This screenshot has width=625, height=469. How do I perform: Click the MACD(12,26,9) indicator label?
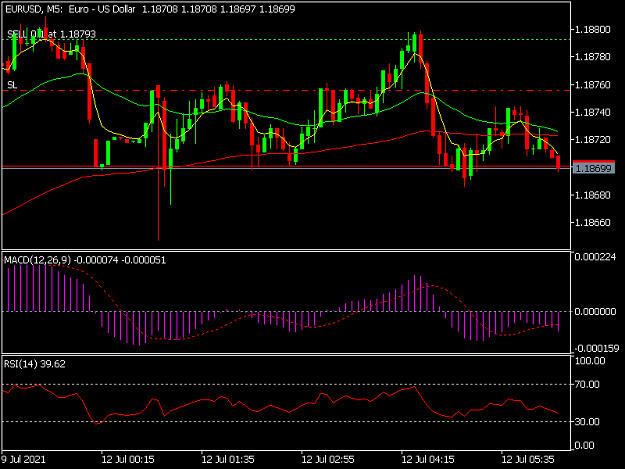[37, 260]
